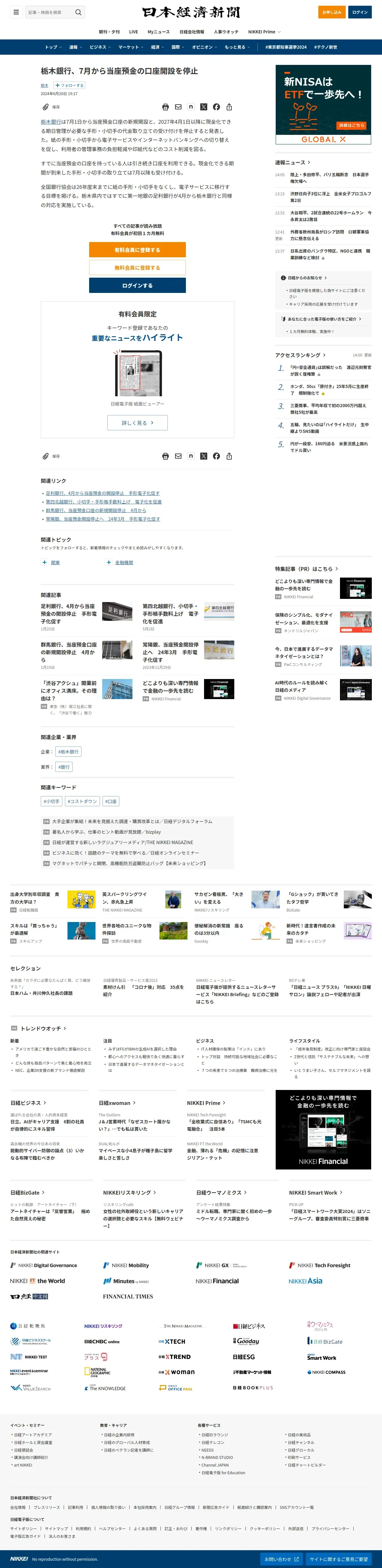Open the NIKKEI Tech Foresight logo link

tap(320, 1266)
